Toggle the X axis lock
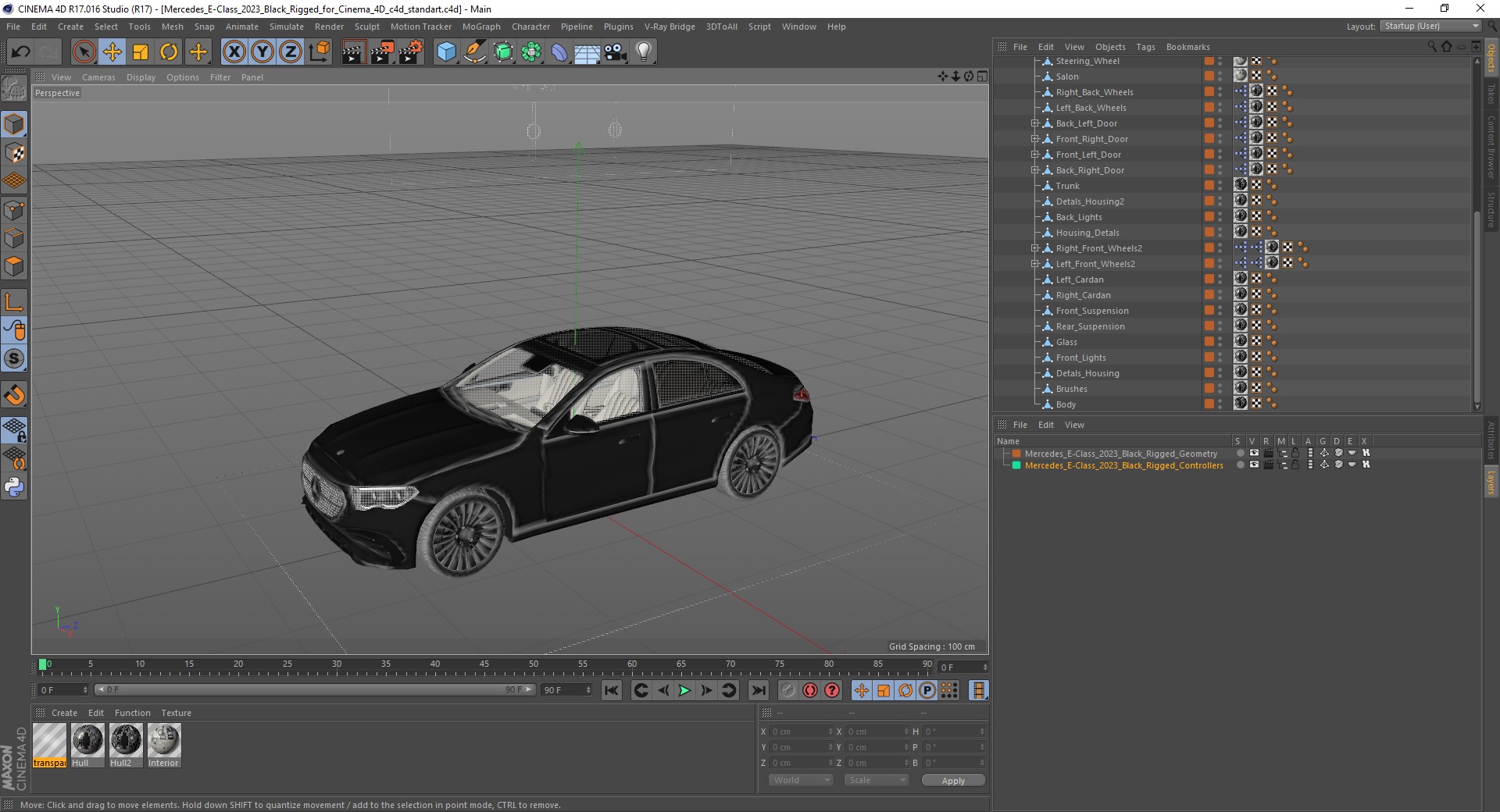 pos(234,52)
